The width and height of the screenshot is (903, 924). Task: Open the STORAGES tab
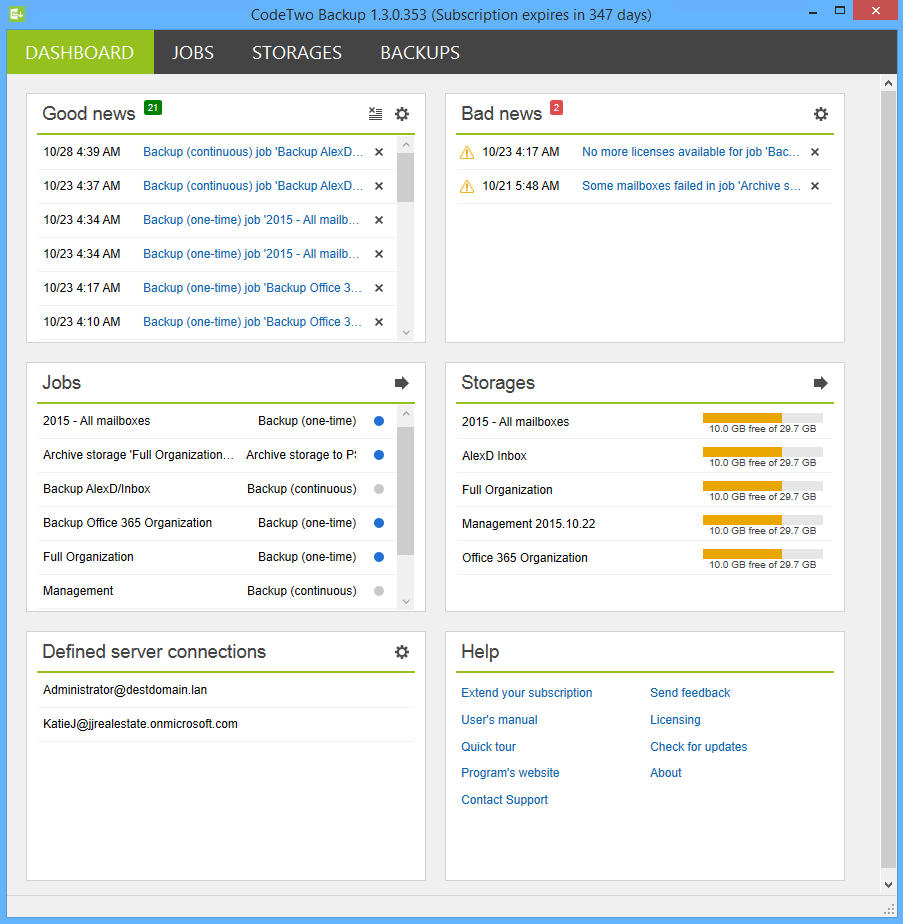click(x=296, y=52)
